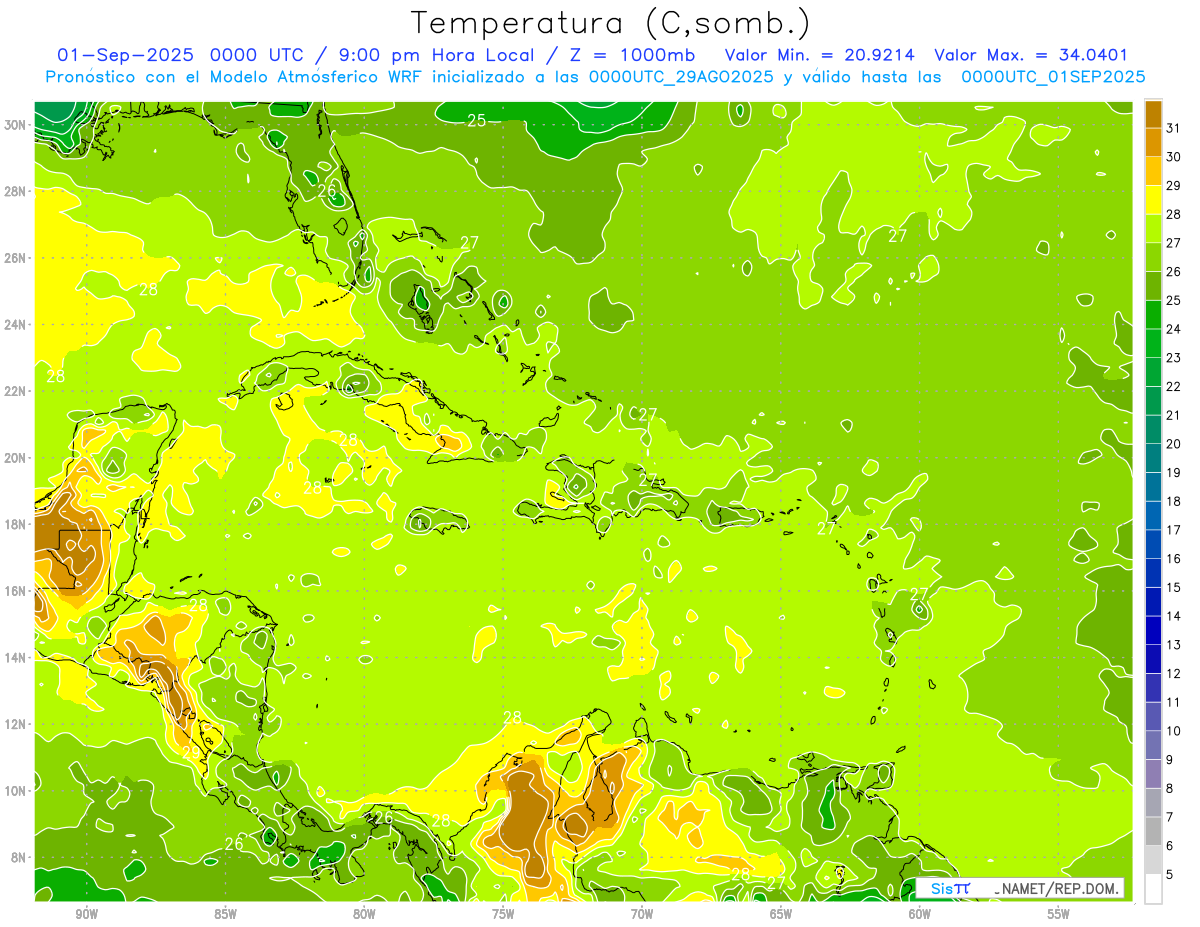Click color scale value 15

1174,588
